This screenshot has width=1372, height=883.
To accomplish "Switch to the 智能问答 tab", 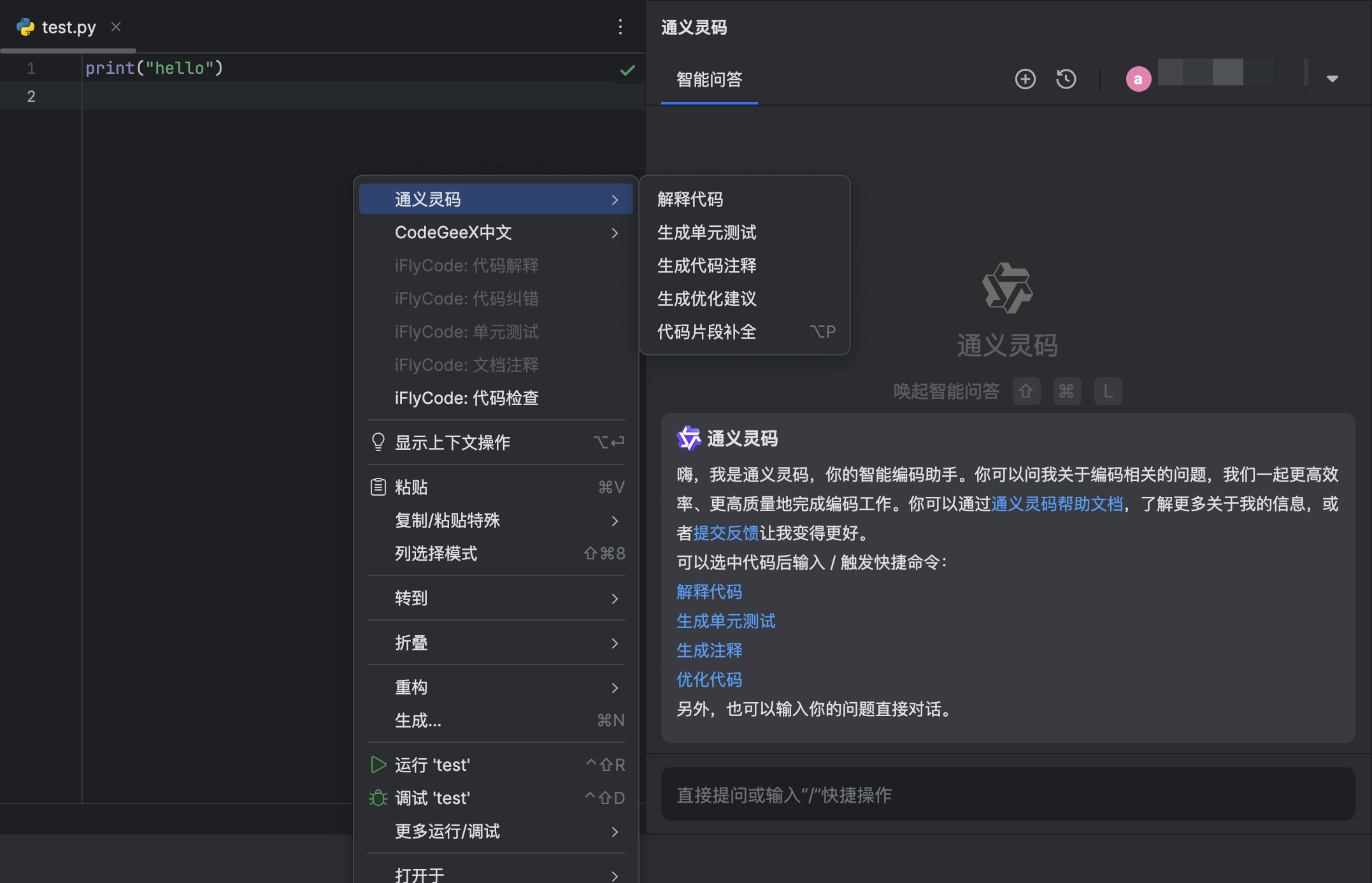I will click(x=708, y=80).
